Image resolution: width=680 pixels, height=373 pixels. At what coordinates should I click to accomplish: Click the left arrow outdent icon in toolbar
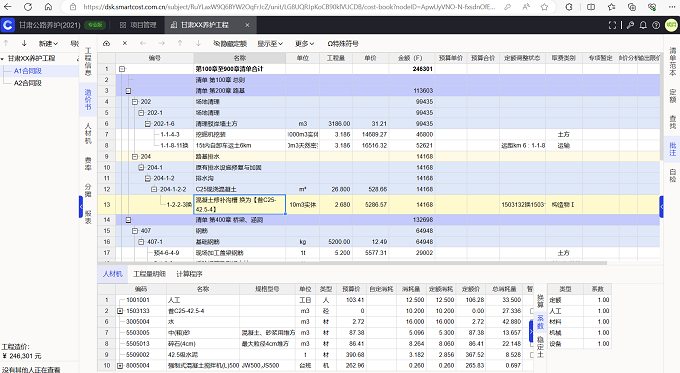(143, 43)
